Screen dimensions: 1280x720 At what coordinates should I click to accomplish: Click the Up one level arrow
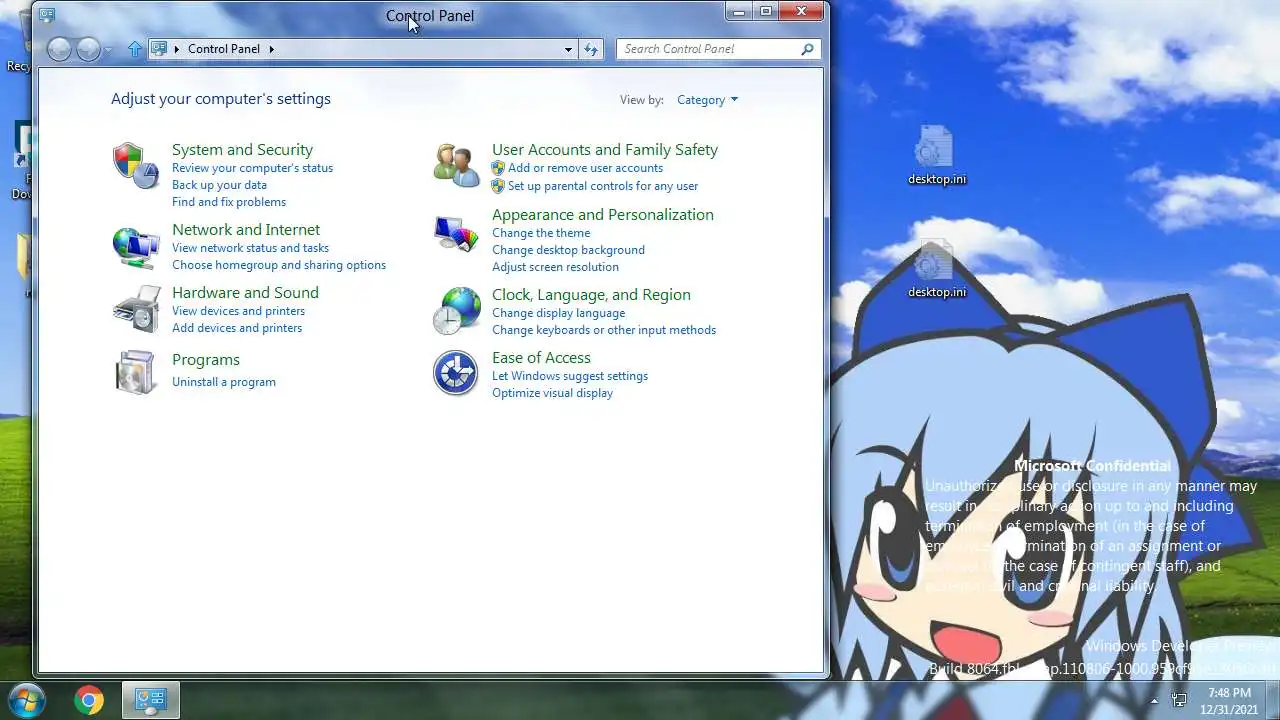click(x=135, y=48)
